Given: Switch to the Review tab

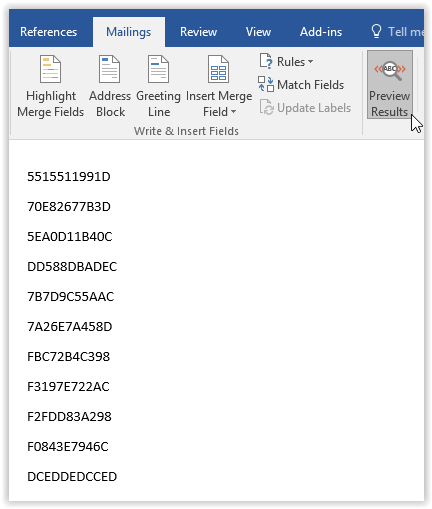Looking at the screenshot, I should coord(198,32).
